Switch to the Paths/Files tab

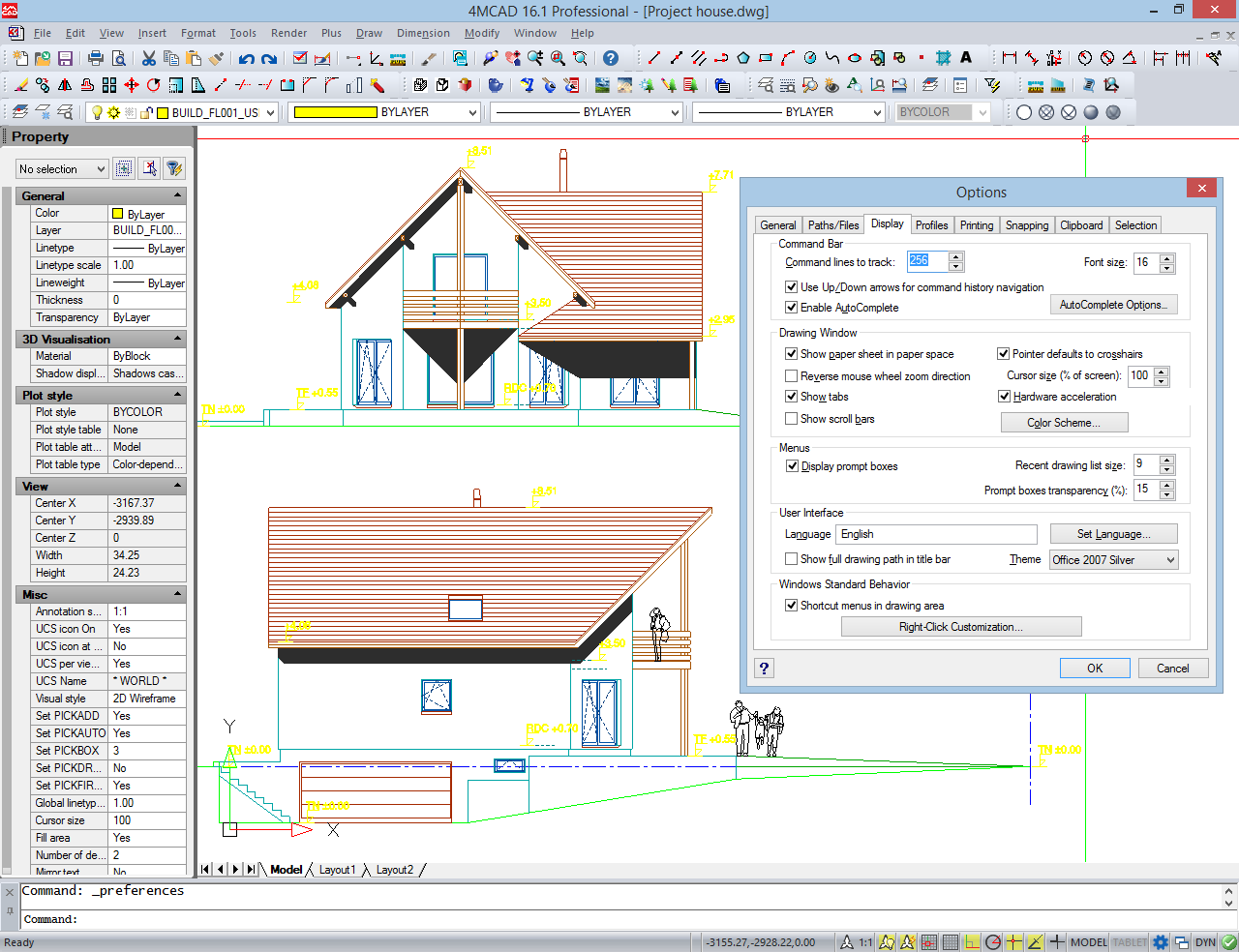pos(833,225)
